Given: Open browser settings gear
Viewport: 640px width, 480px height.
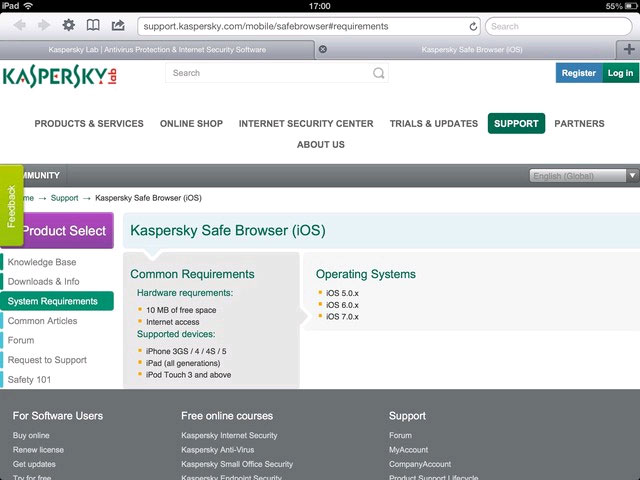Looking at the screenshot, I should (x=69, y=26).
